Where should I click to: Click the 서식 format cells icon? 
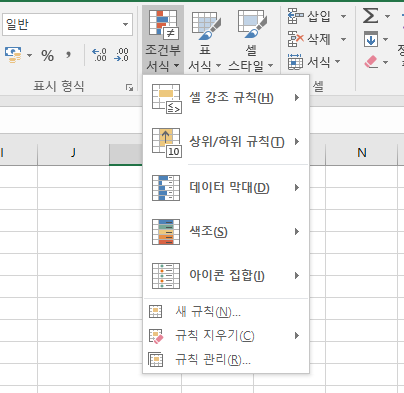(x=295, y=62)
